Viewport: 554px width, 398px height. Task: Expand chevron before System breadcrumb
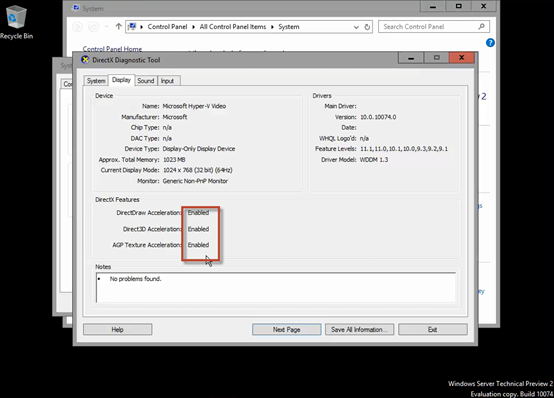[x=272, y=27]
